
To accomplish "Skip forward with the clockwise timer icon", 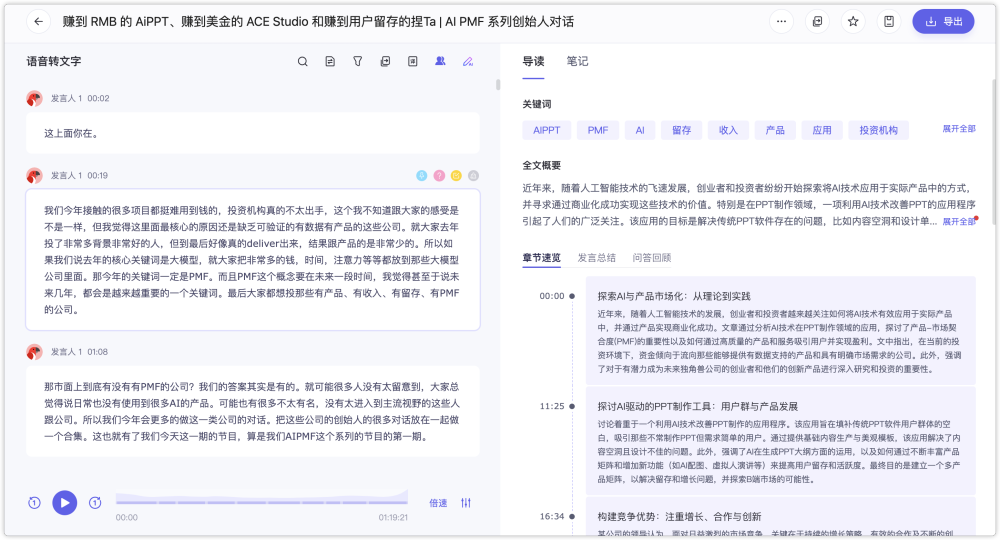I will 95,503.
